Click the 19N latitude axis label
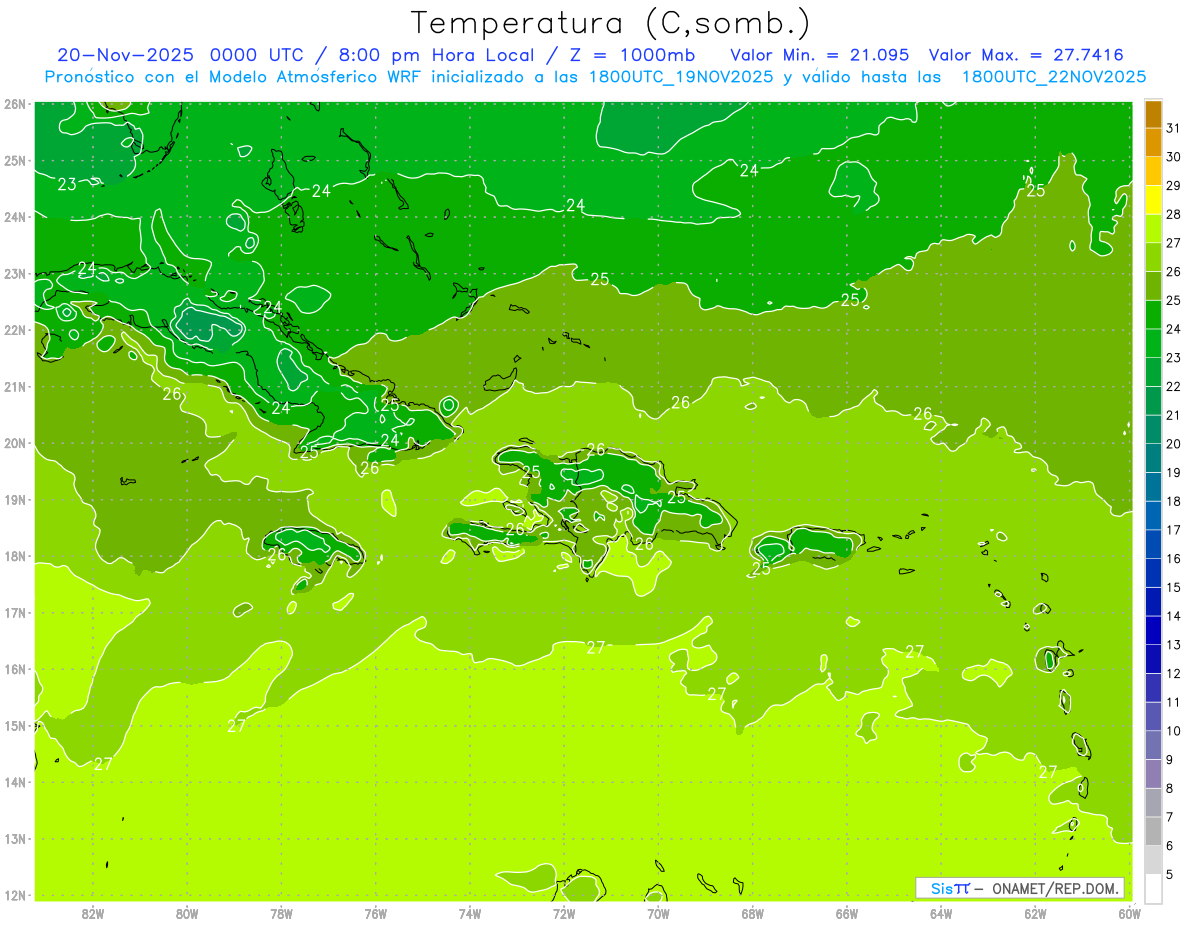Image resolution: width=1200 pixels, height=927 pixels. [x=15, y=499]
